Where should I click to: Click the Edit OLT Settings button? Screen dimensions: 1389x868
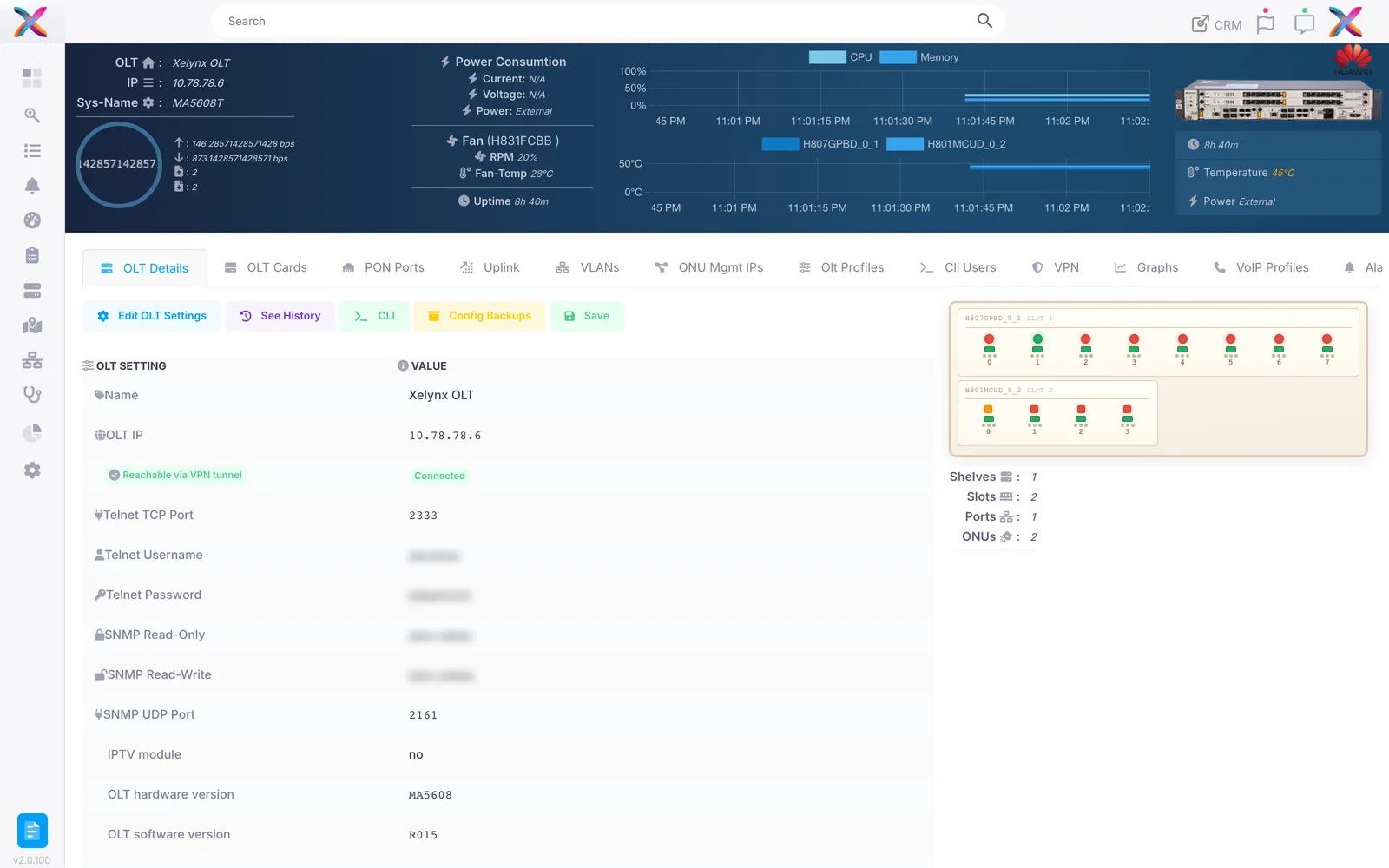coord(153,316)
